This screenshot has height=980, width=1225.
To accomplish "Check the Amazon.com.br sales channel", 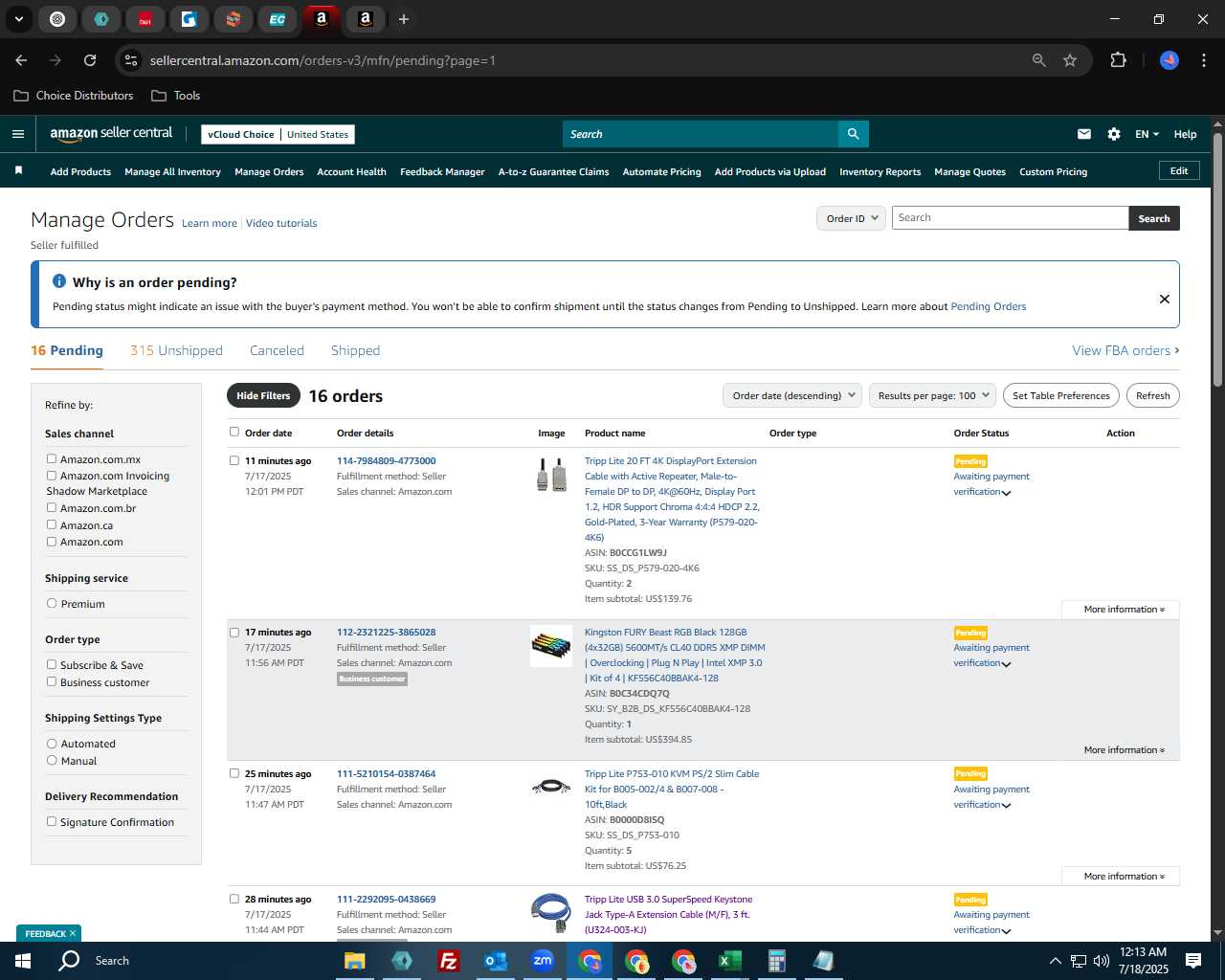I will 52,508.
